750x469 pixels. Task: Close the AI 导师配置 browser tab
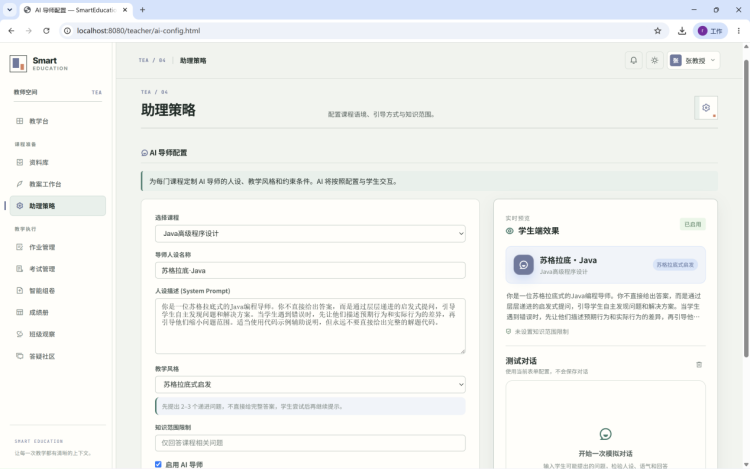pyautogui.click(x=125, y=10)
